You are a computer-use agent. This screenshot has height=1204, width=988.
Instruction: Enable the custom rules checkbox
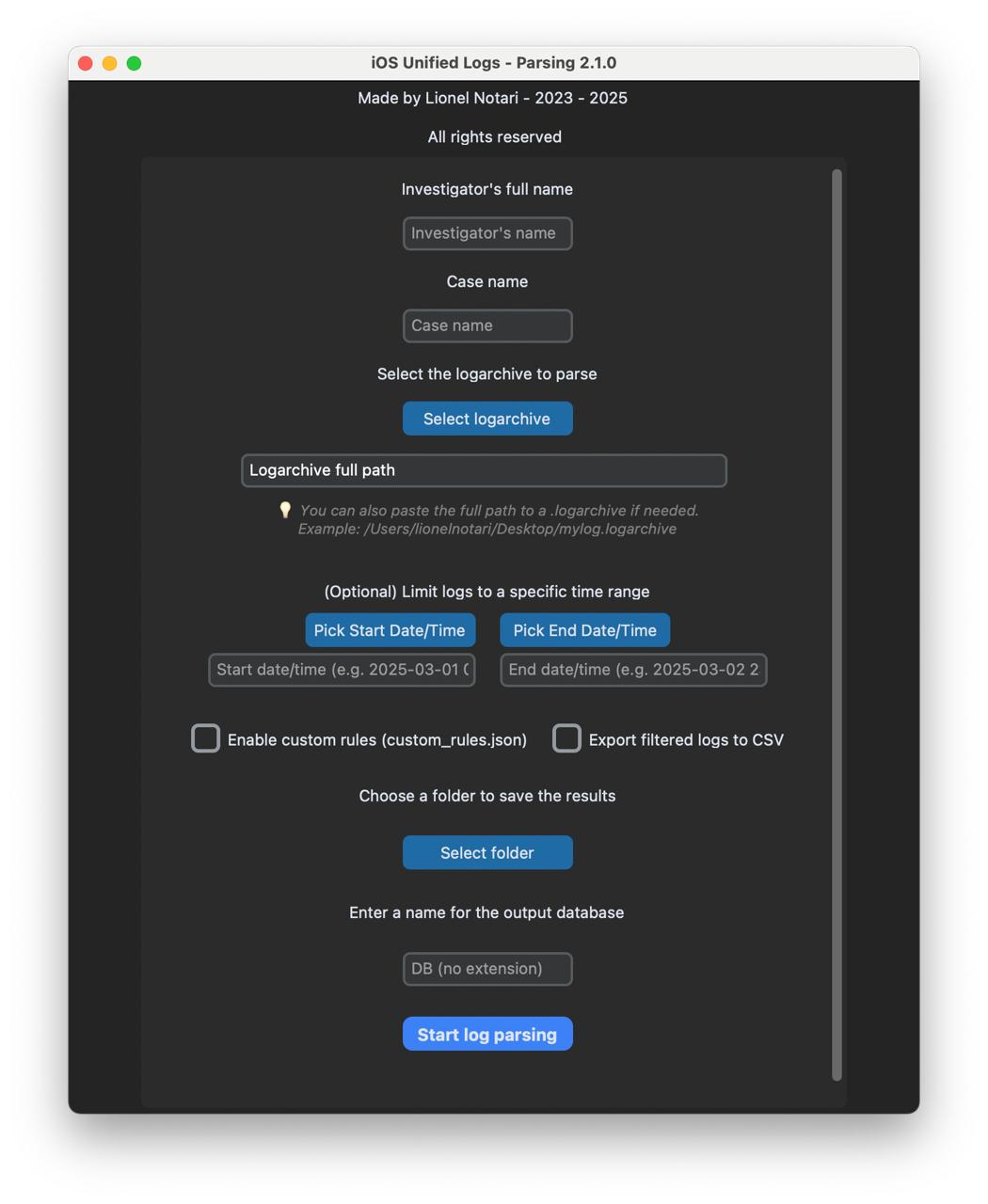click(x=205, y=738)
